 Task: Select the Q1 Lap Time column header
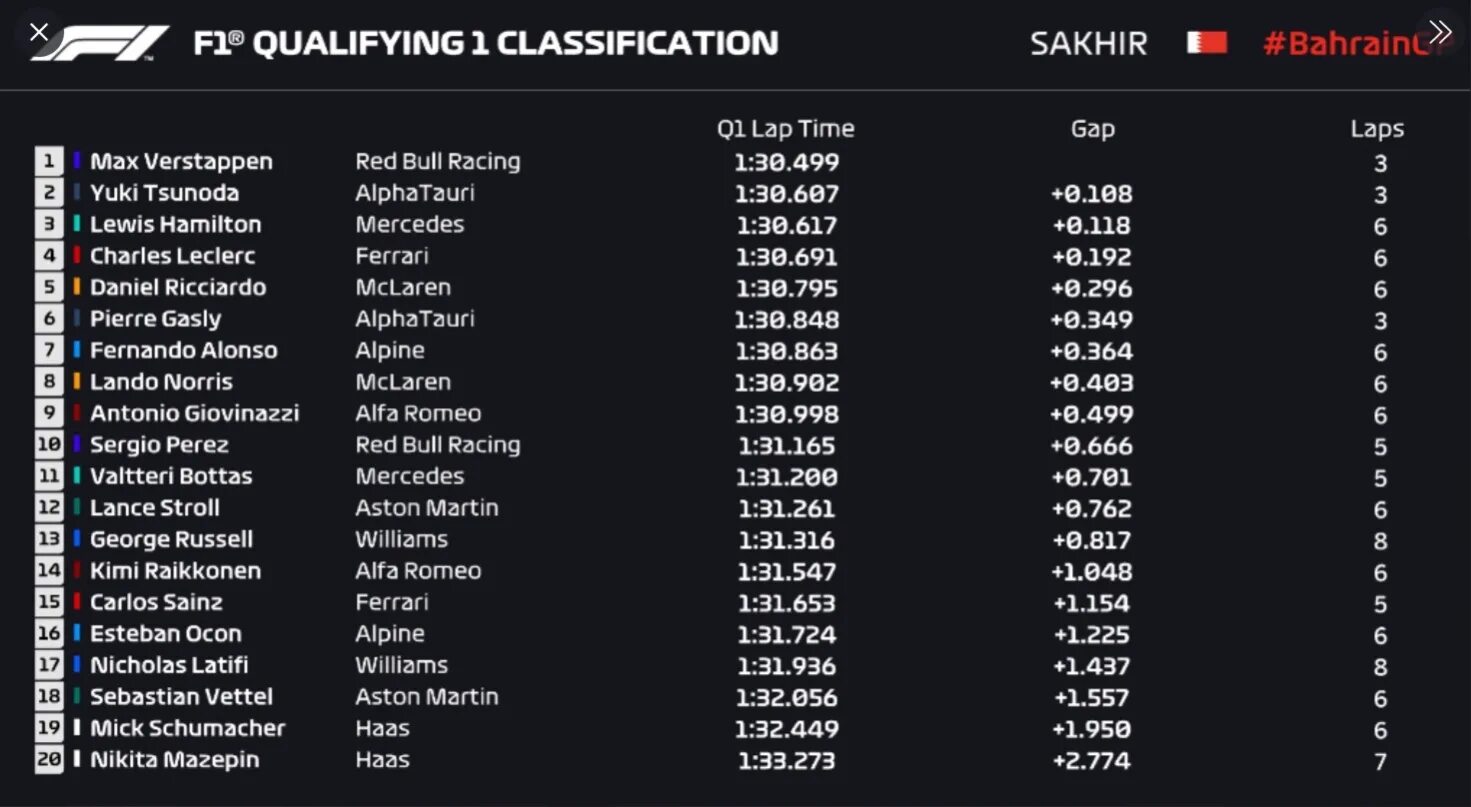point(786,129)
